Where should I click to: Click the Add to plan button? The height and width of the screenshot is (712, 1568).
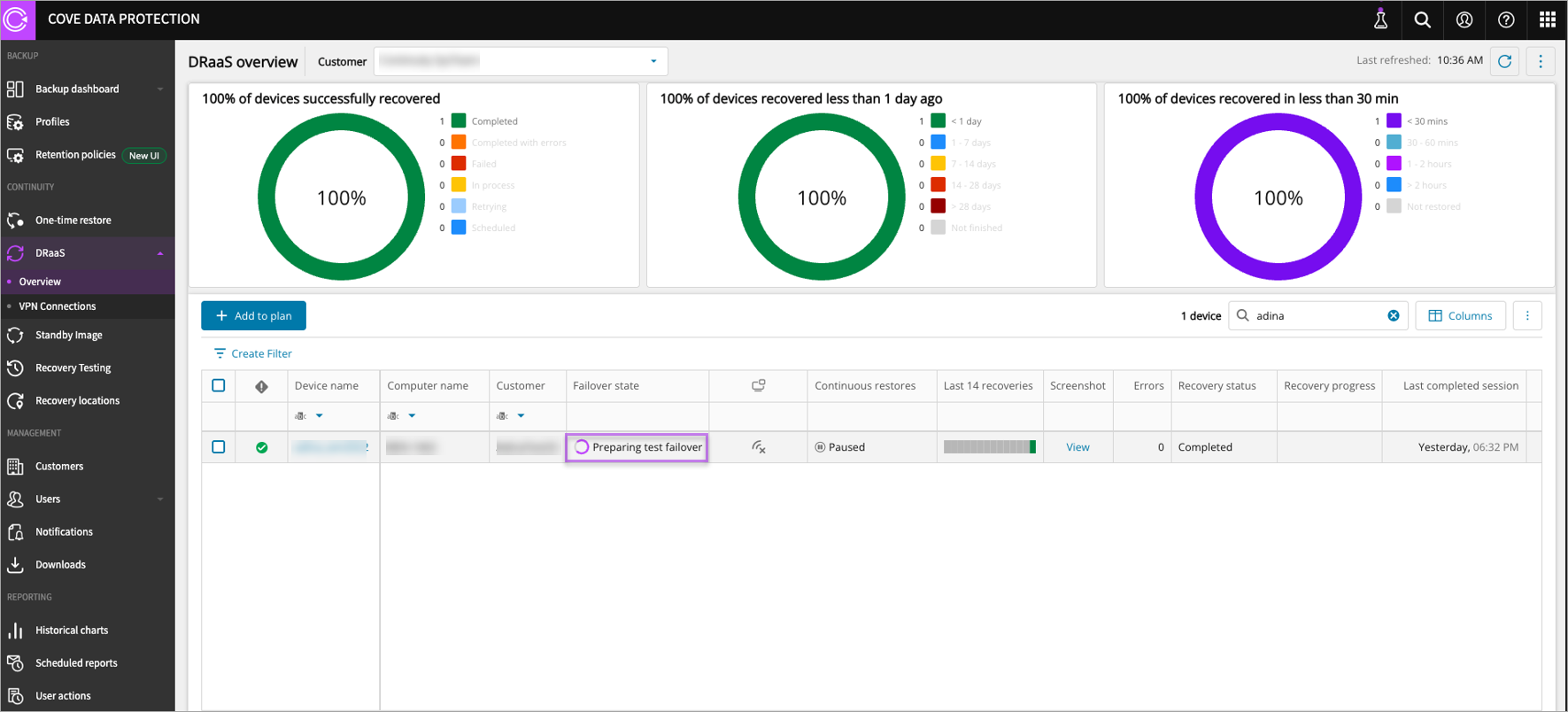[x=253, y=316]
